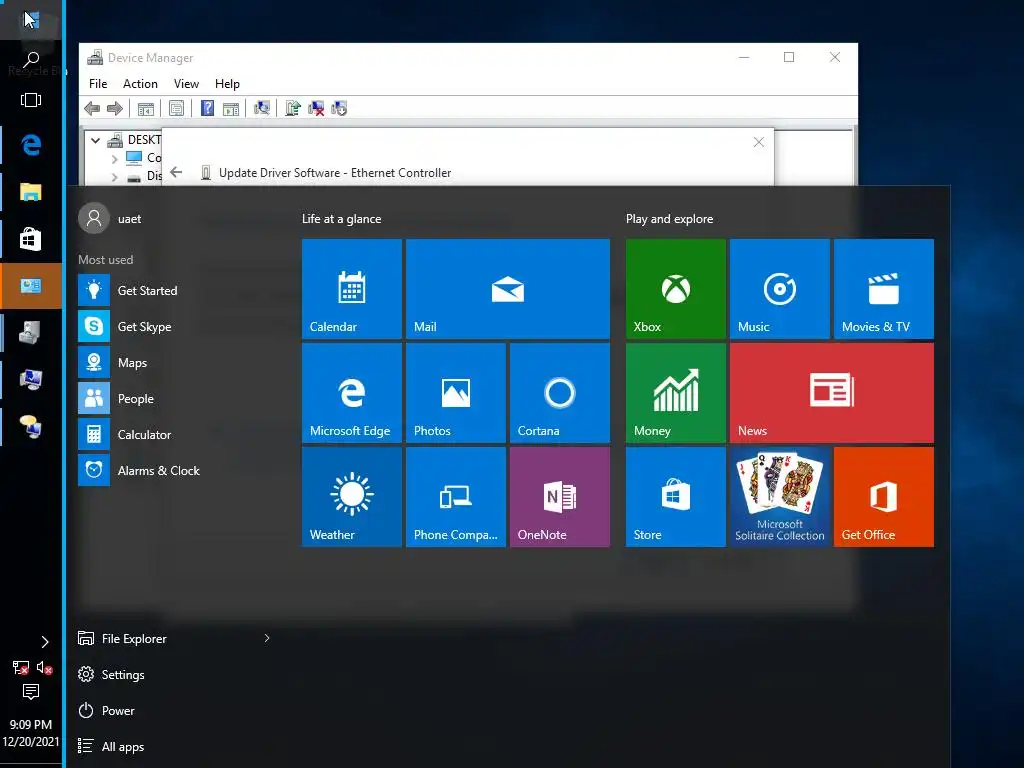Open the Action menu in Device Manager

[140, 84]
